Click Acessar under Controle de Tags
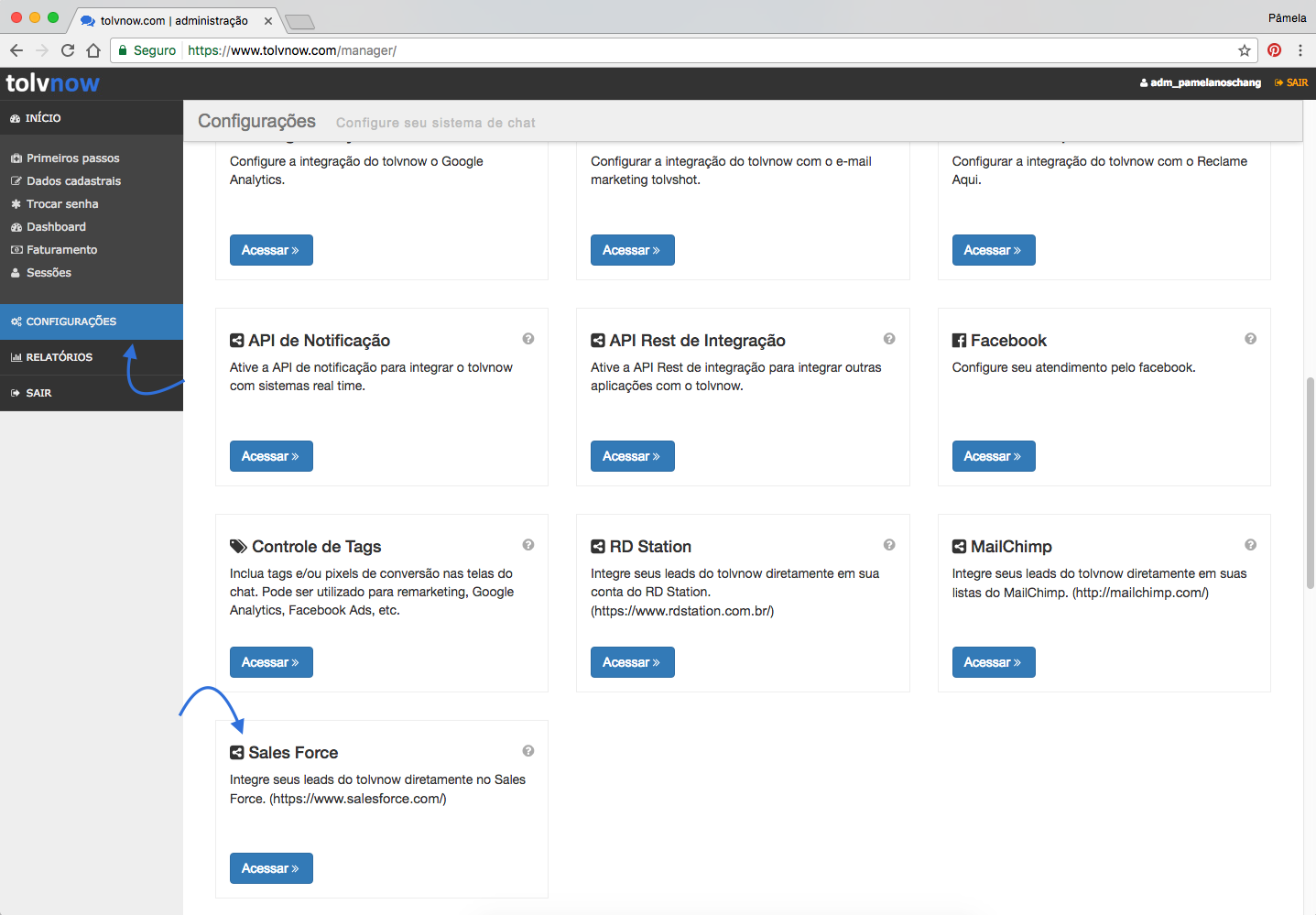This screenshot has height=915, width=1316. (271, 662)
